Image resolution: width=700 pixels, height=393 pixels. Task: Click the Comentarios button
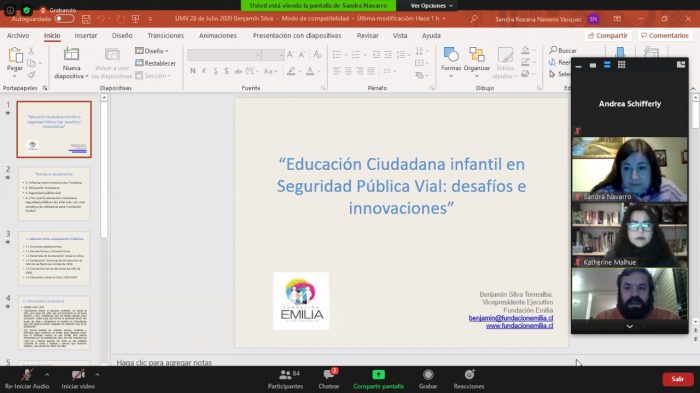[665, 35]
